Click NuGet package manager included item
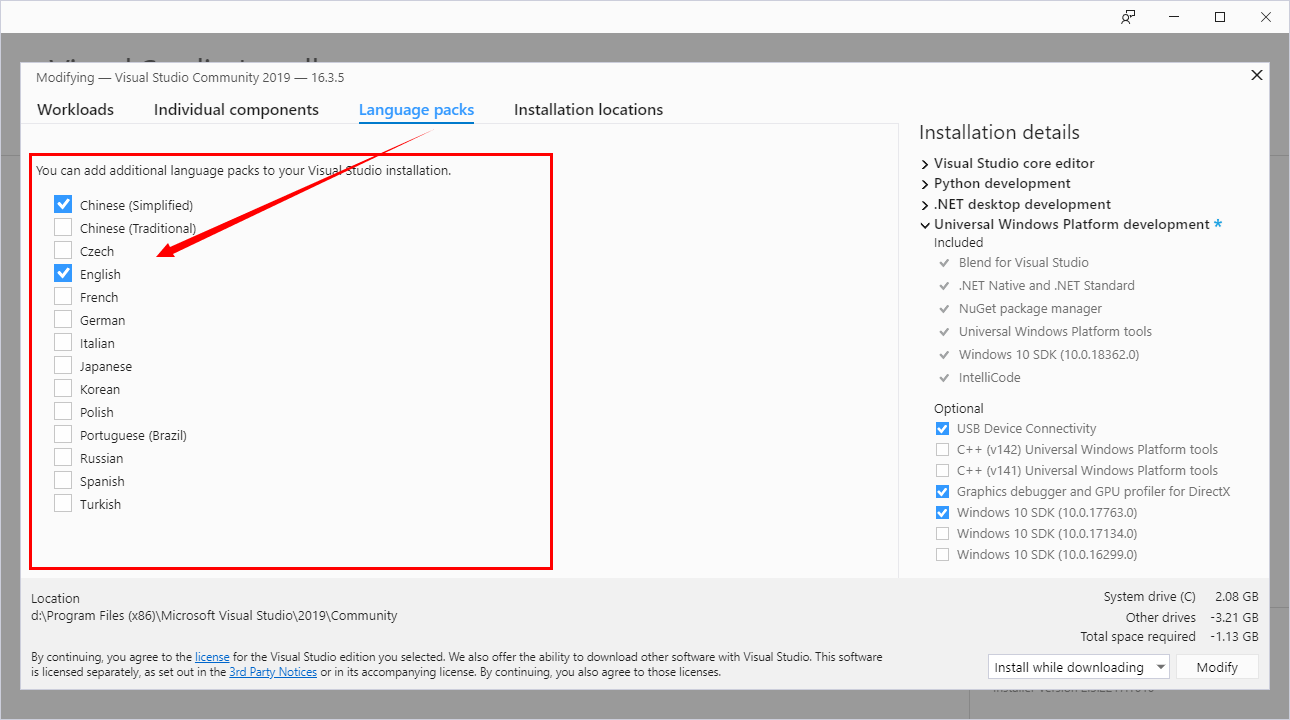Image resolution: width=1290 pixels, height=720 pixels. tap(1030, 309)
